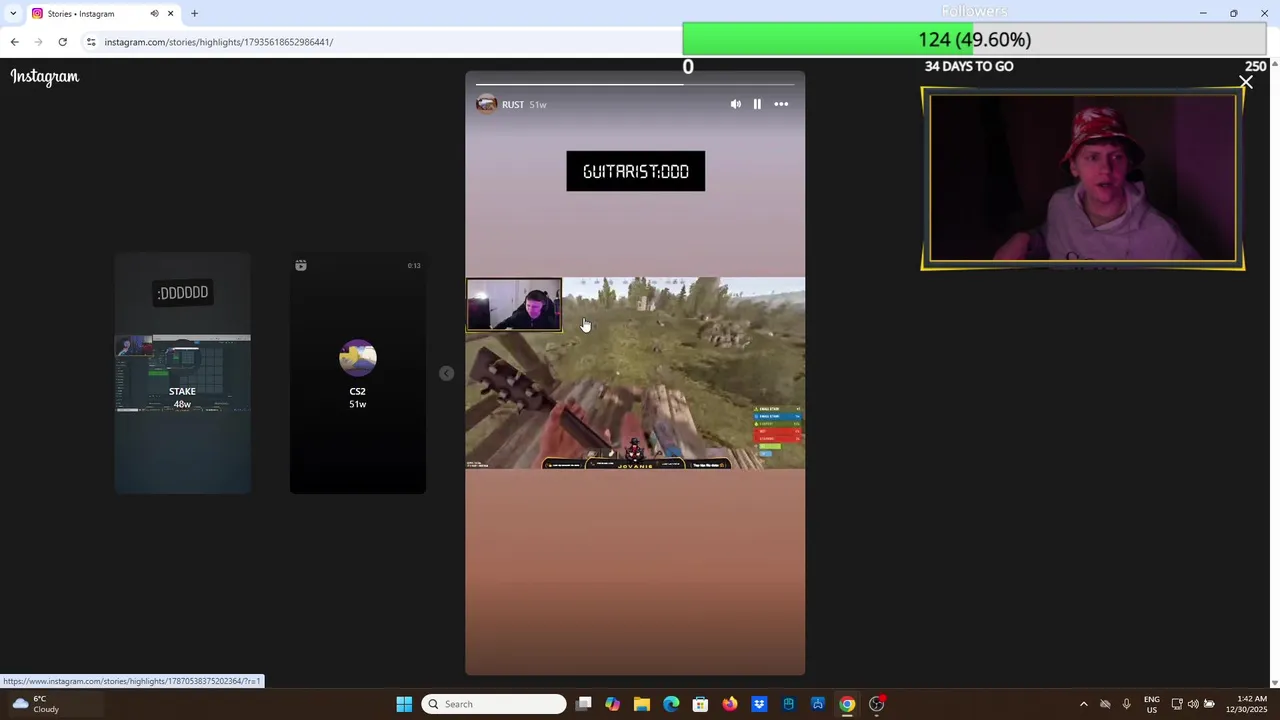
Task: Open Windows Start menu
Action: coord(404,704)
